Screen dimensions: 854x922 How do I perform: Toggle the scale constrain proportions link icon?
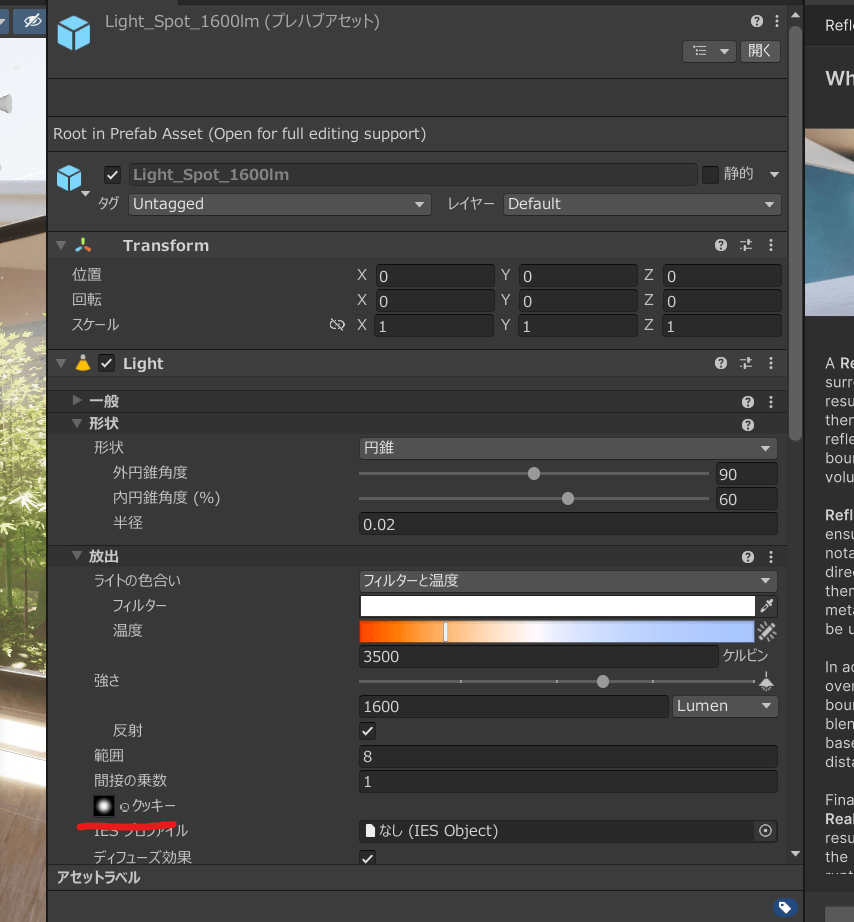click(337, 325)
